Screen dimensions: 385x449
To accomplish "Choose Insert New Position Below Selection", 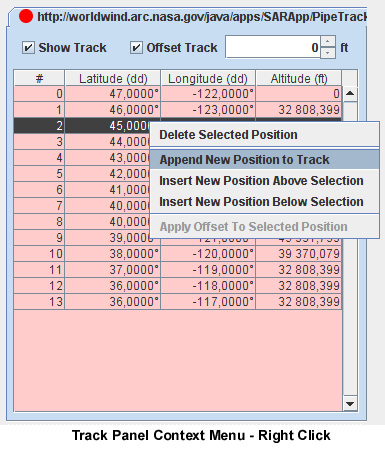I will (265, 202).
